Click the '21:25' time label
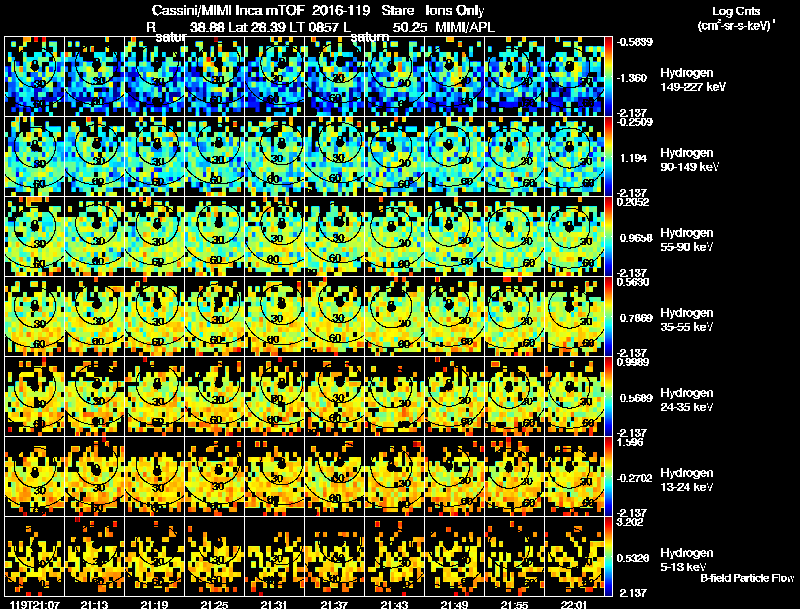Screen dimensions: 800x609 (x=214, y=604)
